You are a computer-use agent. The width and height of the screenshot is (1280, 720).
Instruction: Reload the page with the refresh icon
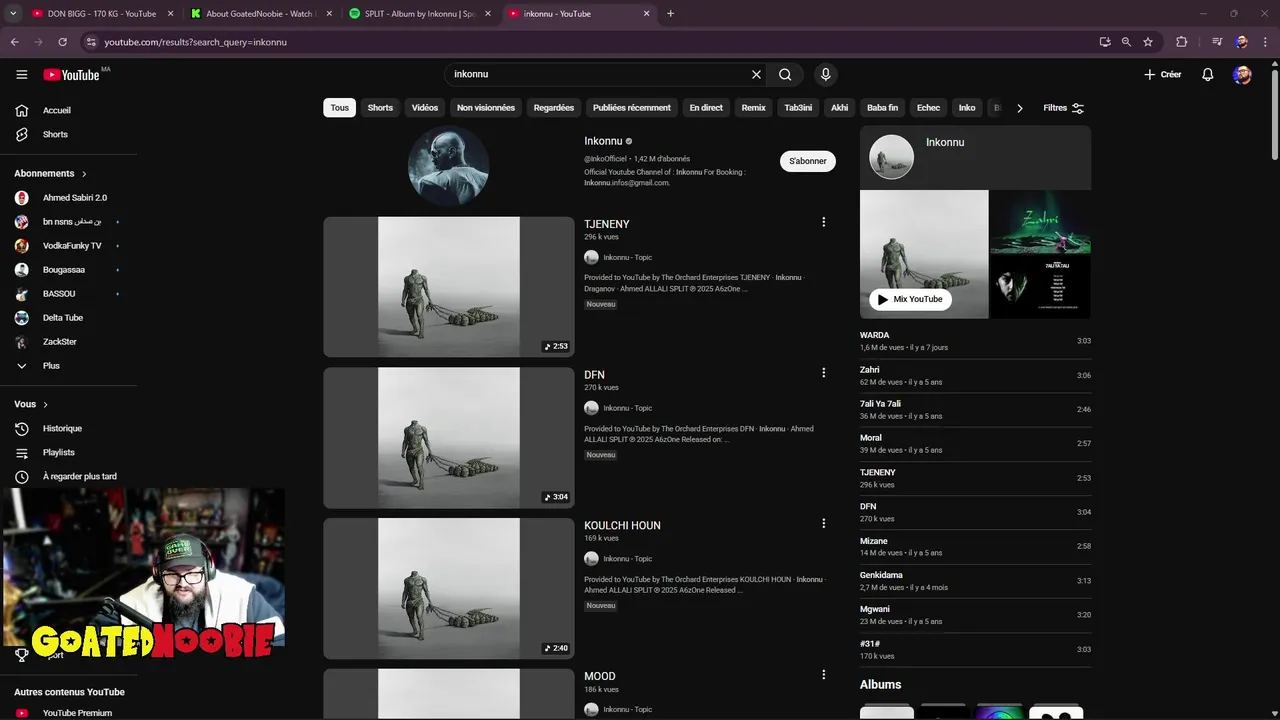62,42
